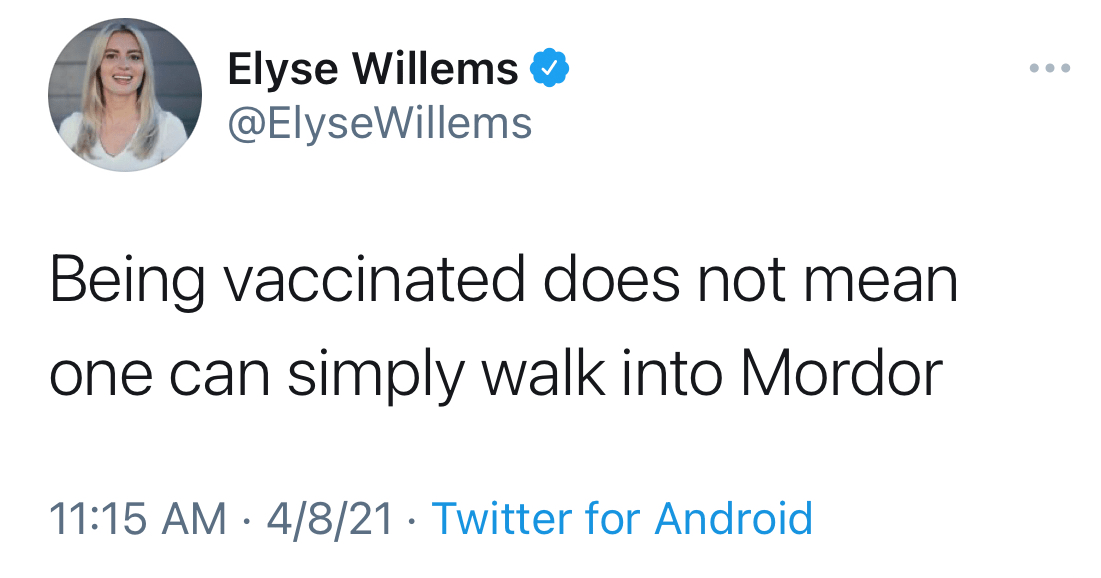The image size is (1101, 578).
Task: Open the @ElyseWillems handle link
Action: (380, 123)
